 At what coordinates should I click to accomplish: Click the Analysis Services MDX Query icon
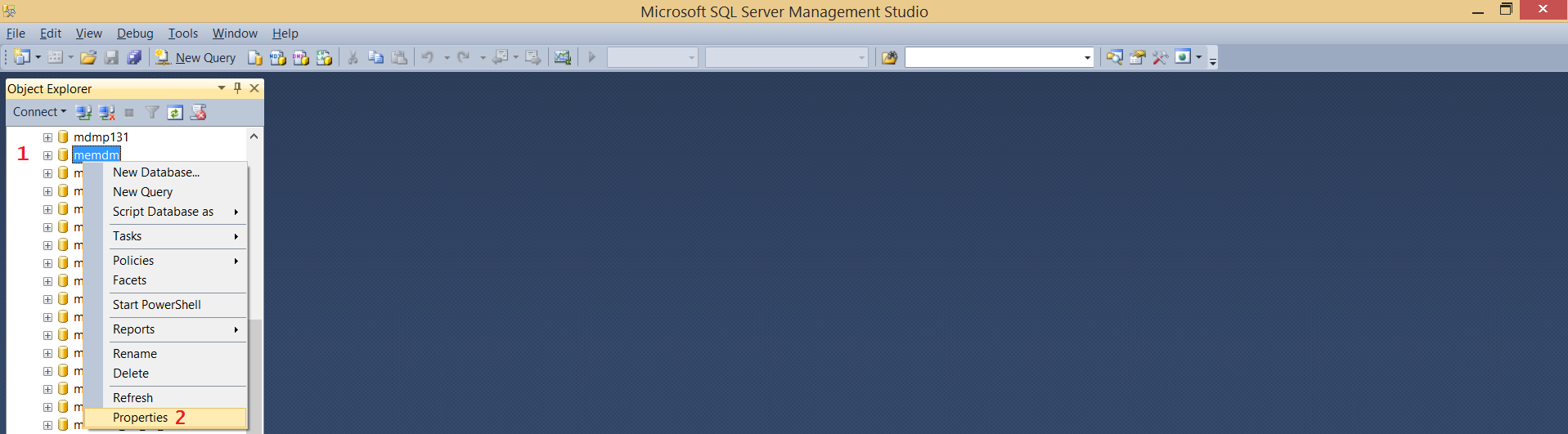click(278, 57)
